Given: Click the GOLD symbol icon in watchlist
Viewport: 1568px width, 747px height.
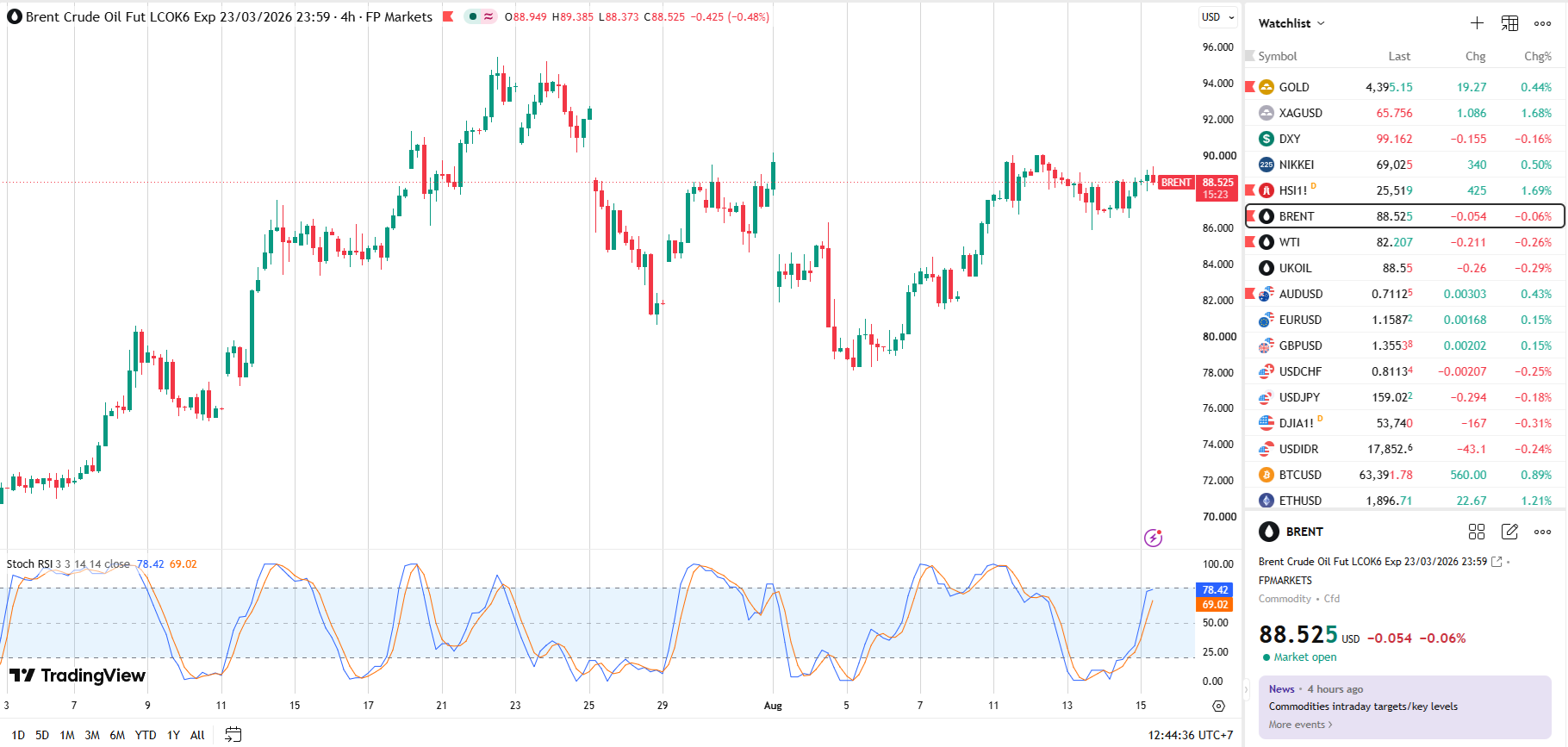Looking at the screenshot, I should [1266, 87].
